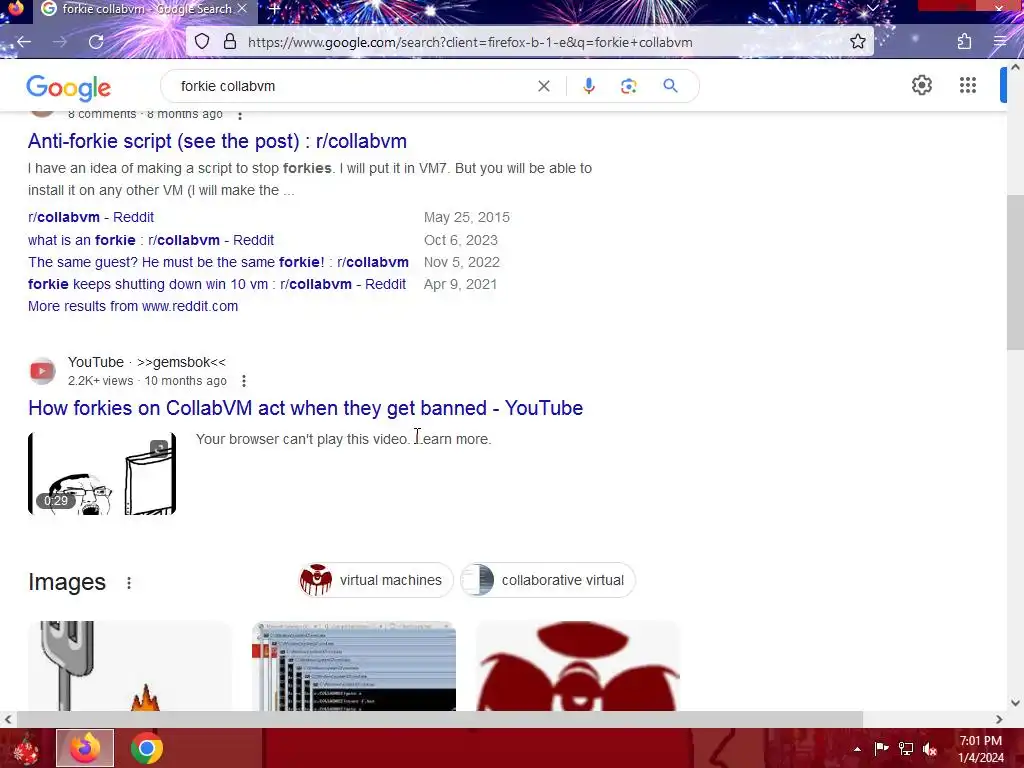Click the list all tabs chevron

(873, 8)
